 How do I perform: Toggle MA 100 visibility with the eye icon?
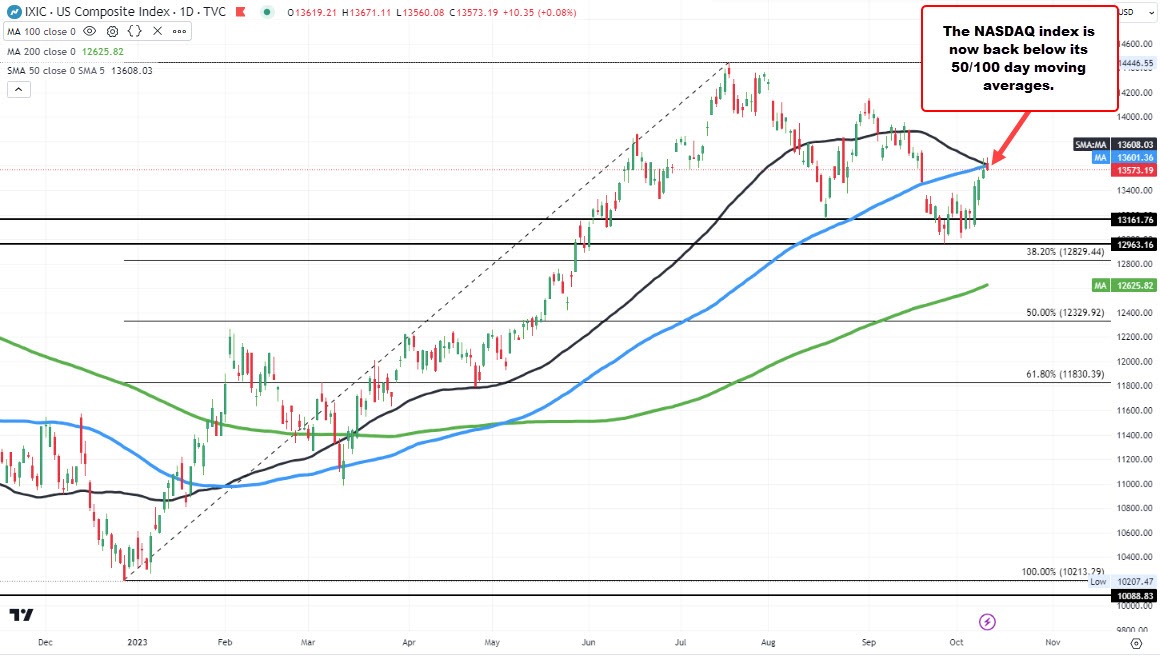(x=90, y=31)
